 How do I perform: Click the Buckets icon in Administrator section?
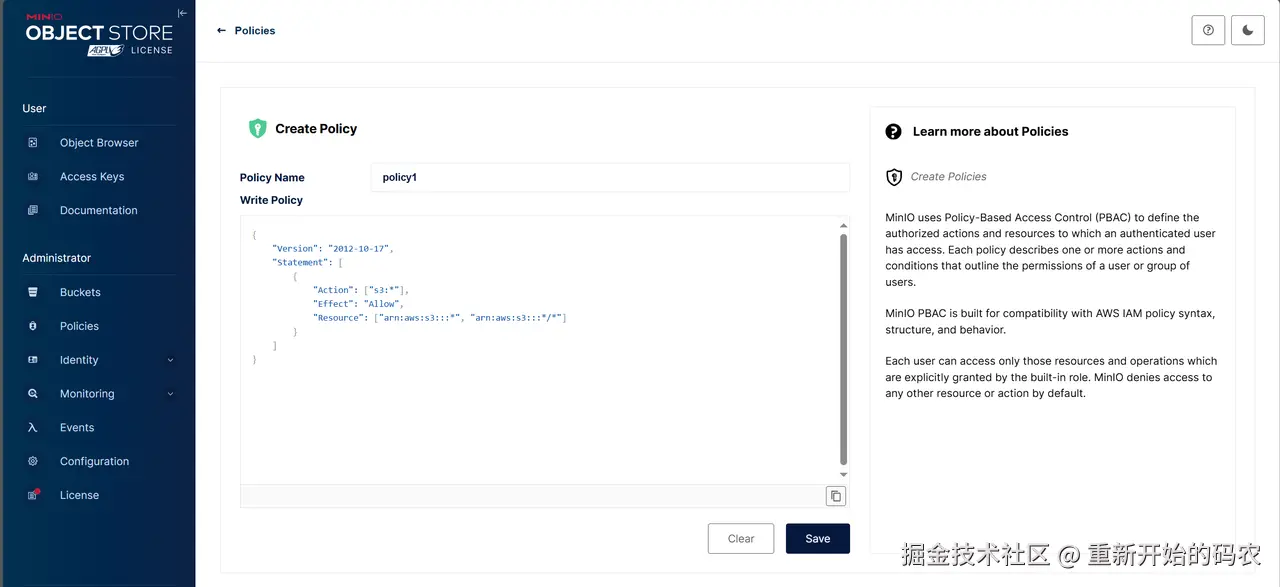33,292
